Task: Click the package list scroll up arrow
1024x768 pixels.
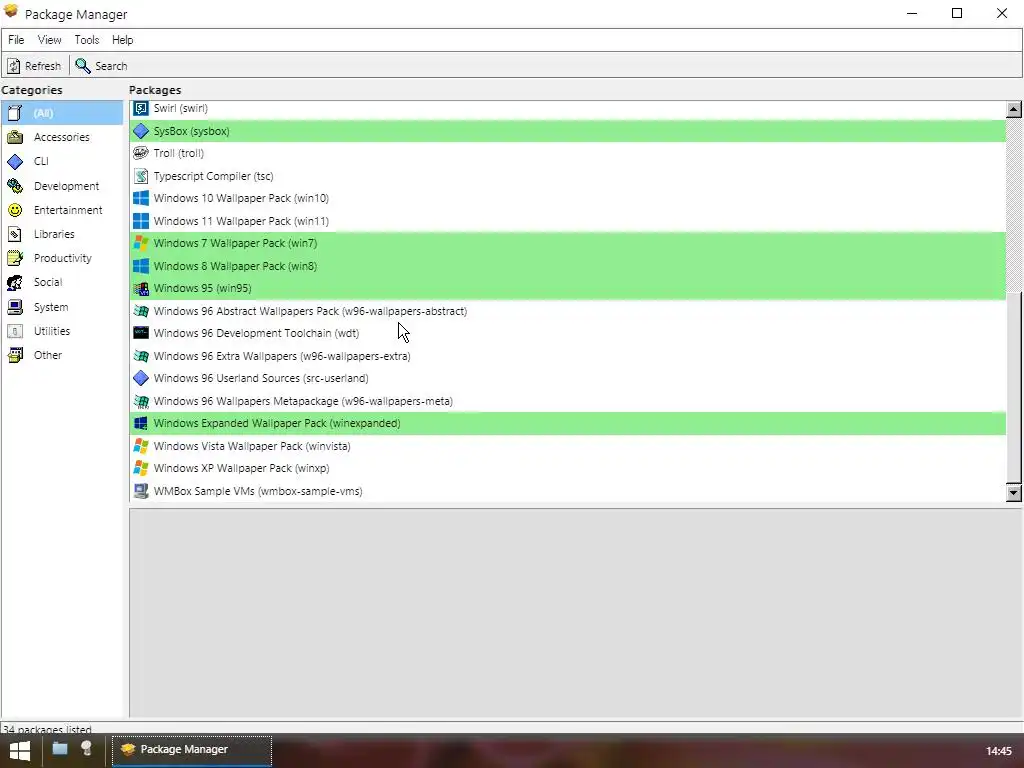Action: [x=1014, y=109]
